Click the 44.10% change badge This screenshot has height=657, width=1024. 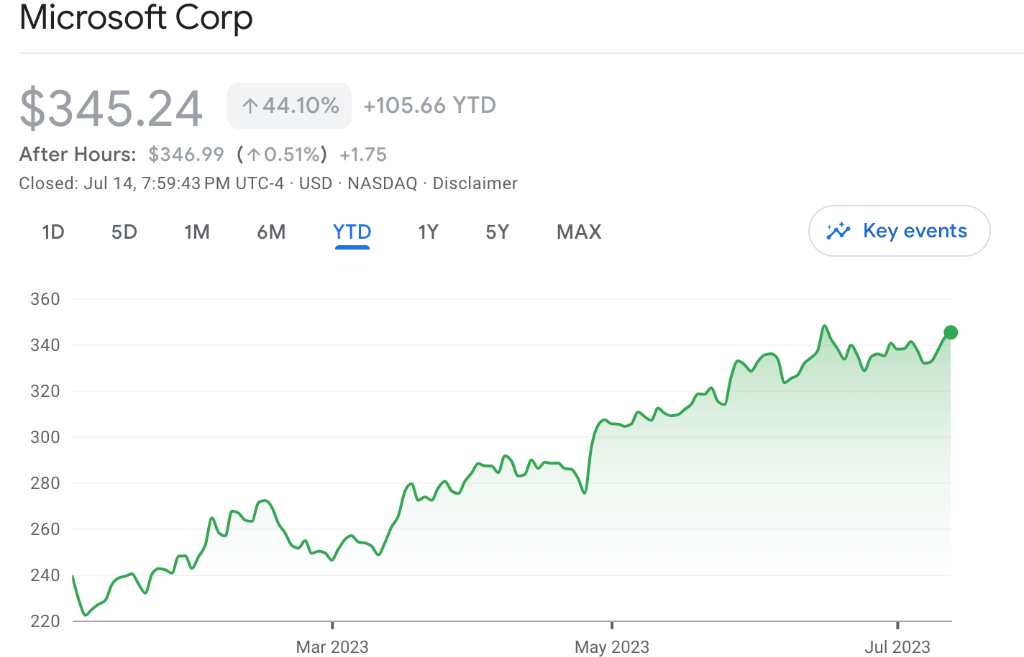289,106
